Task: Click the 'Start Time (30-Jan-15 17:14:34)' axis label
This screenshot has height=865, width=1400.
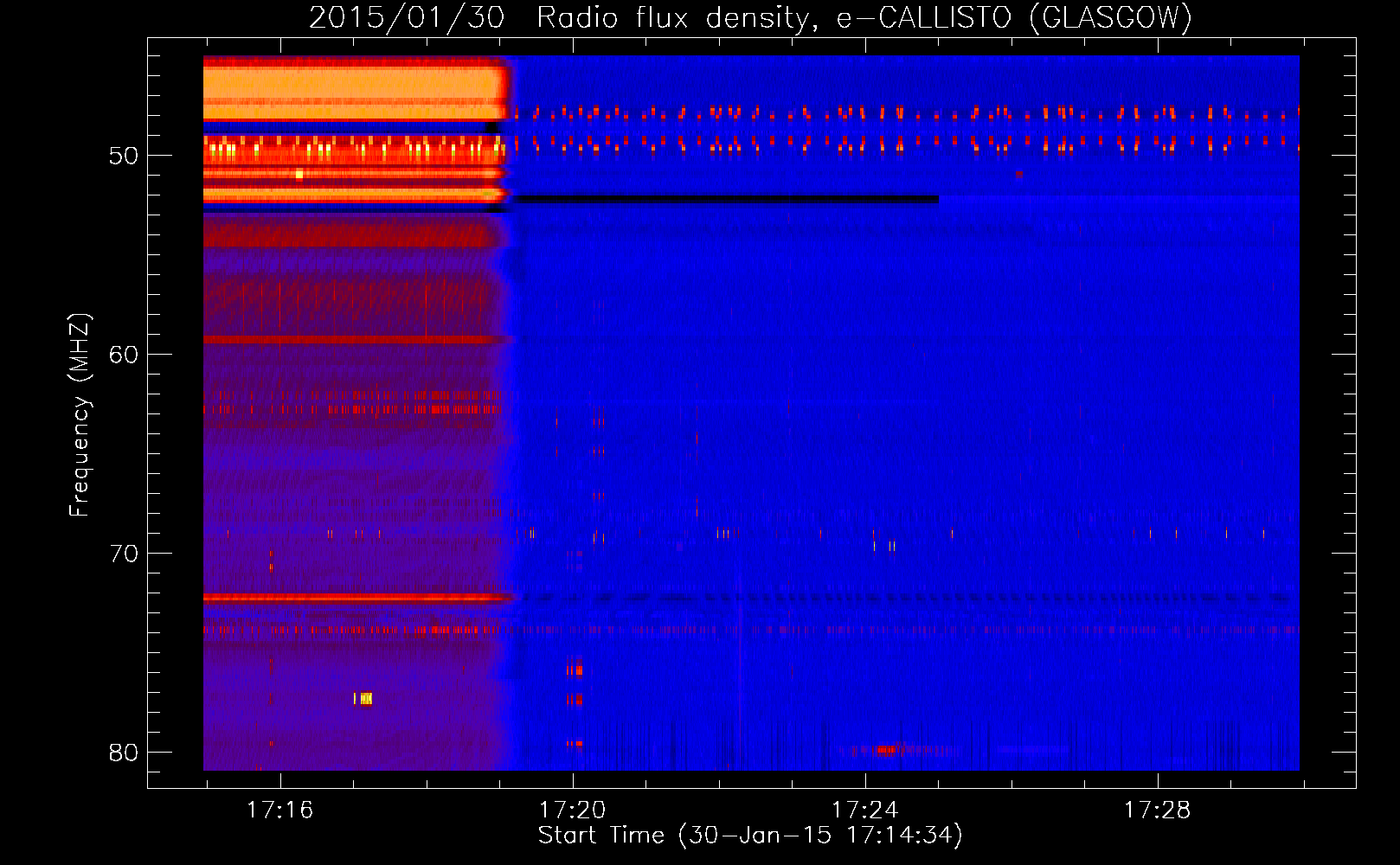Action: pyautogui.click(x=750, y=836)
